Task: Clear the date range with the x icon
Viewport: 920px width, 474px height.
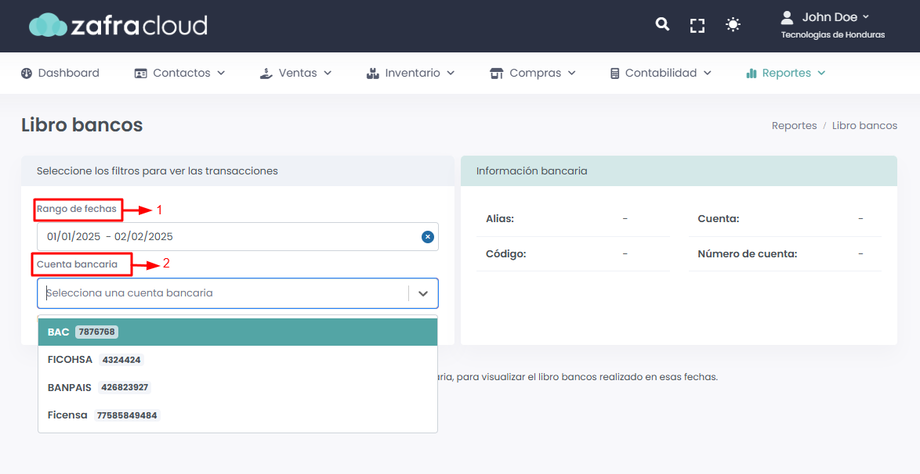Action: 428,236
